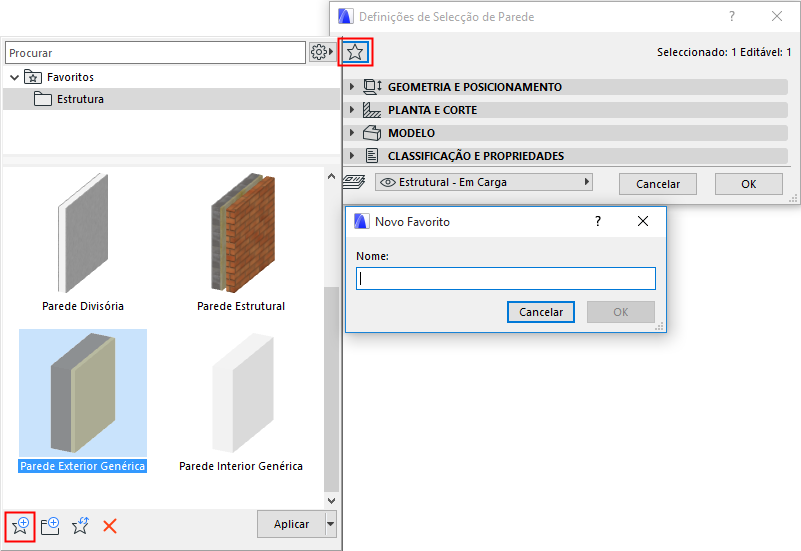Viewport: 801px width, 551px height.
Task: Click Cancelar in Wall Settings dialog
Action: coord(657,184)
